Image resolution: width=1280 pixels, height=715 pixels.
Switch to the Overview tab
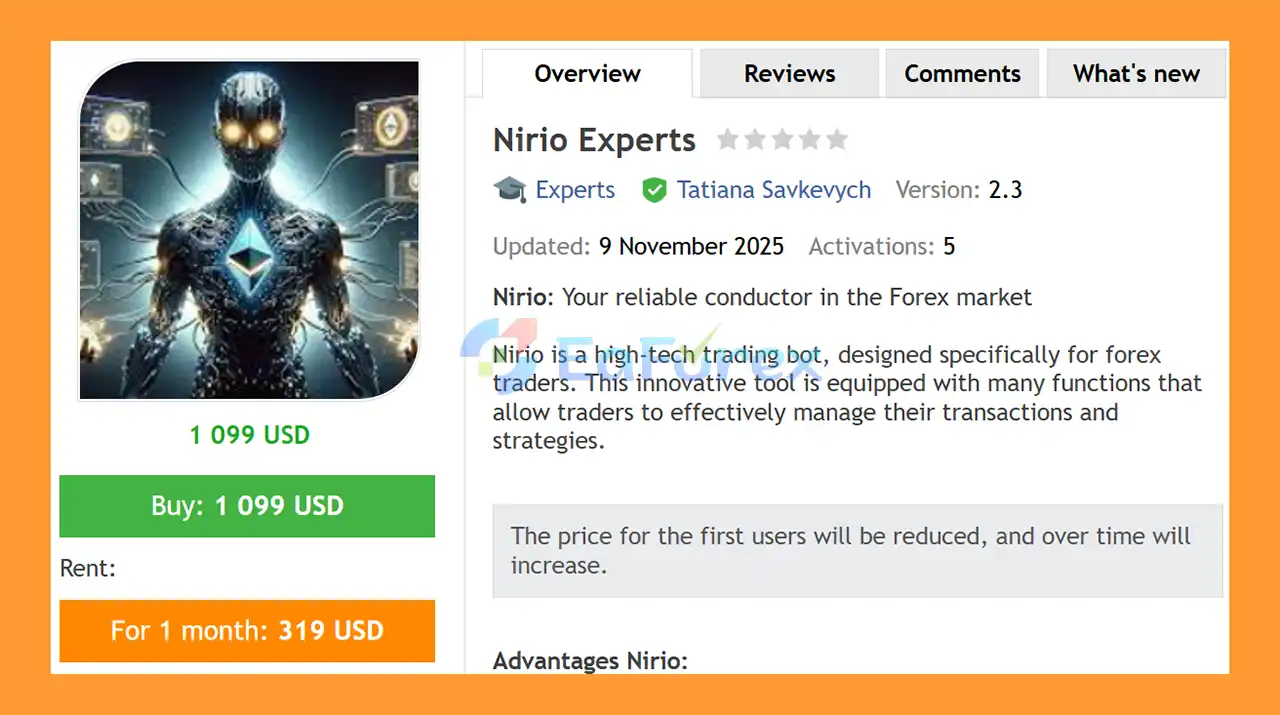tap(587, 74)
